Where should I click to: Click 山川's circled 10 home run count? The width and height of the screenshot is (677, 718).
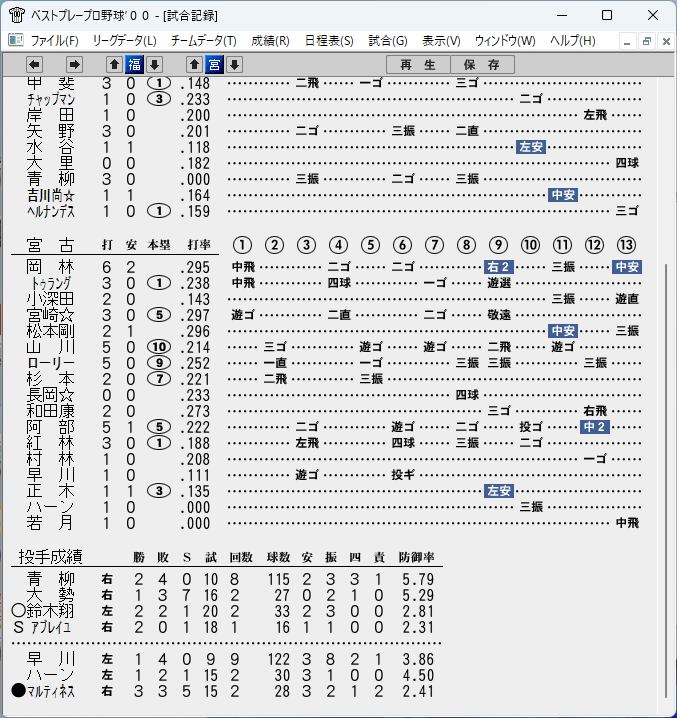(159, 347)
